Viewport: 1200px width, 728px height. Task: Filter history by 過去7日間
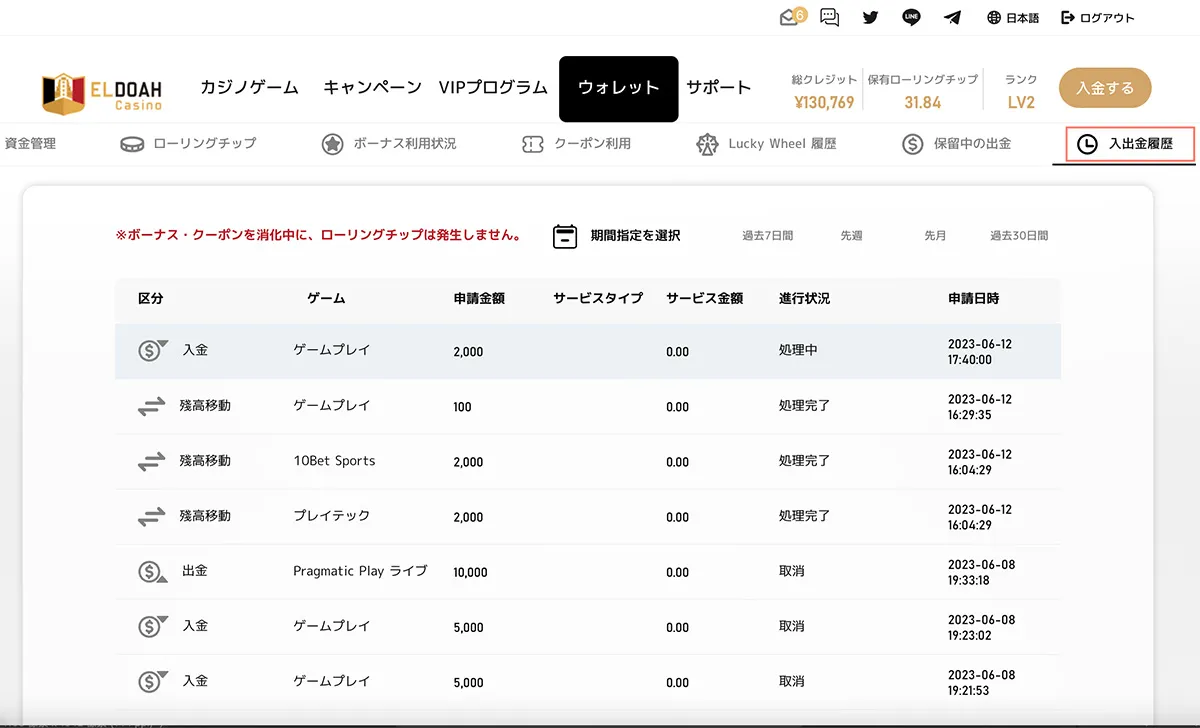767,236
